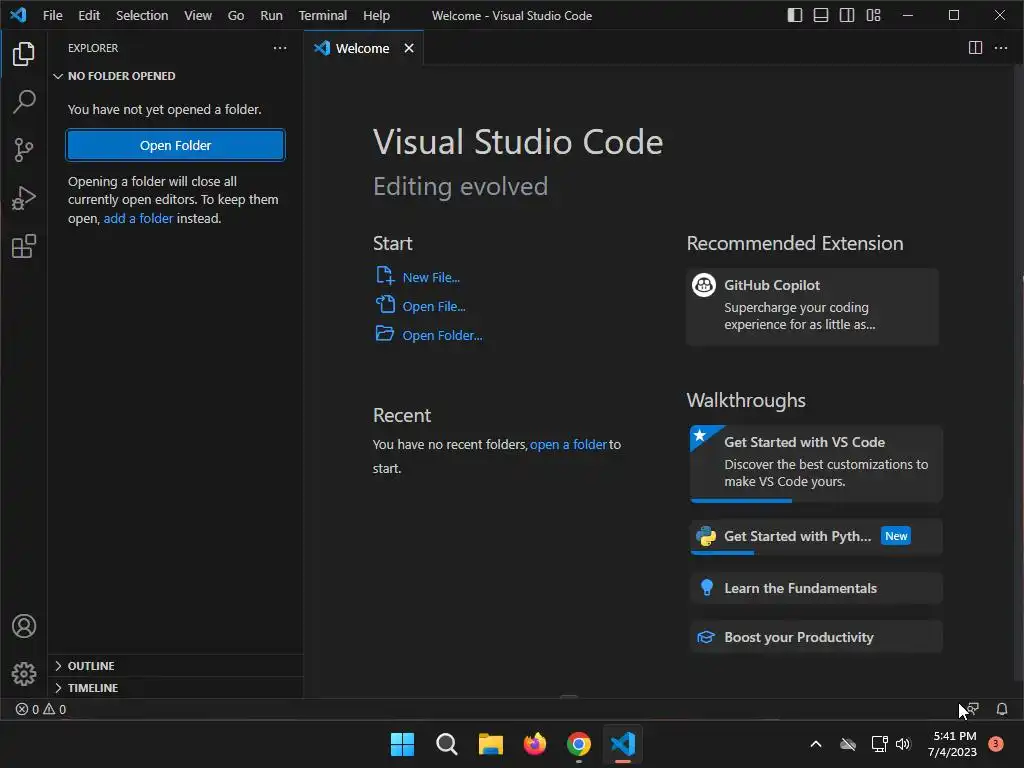Click the errors and warnings status indicator

tap(40, 709)
